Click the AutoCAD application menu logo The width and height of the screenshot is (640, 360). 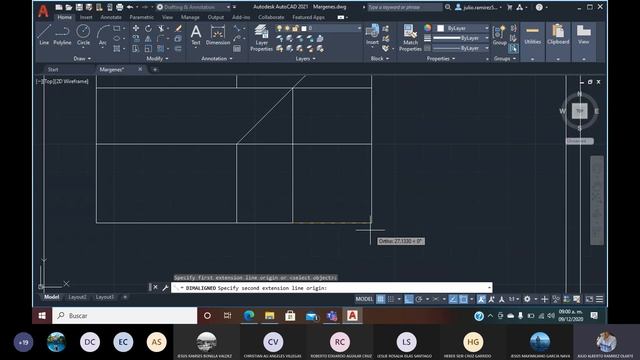(43, 11)
